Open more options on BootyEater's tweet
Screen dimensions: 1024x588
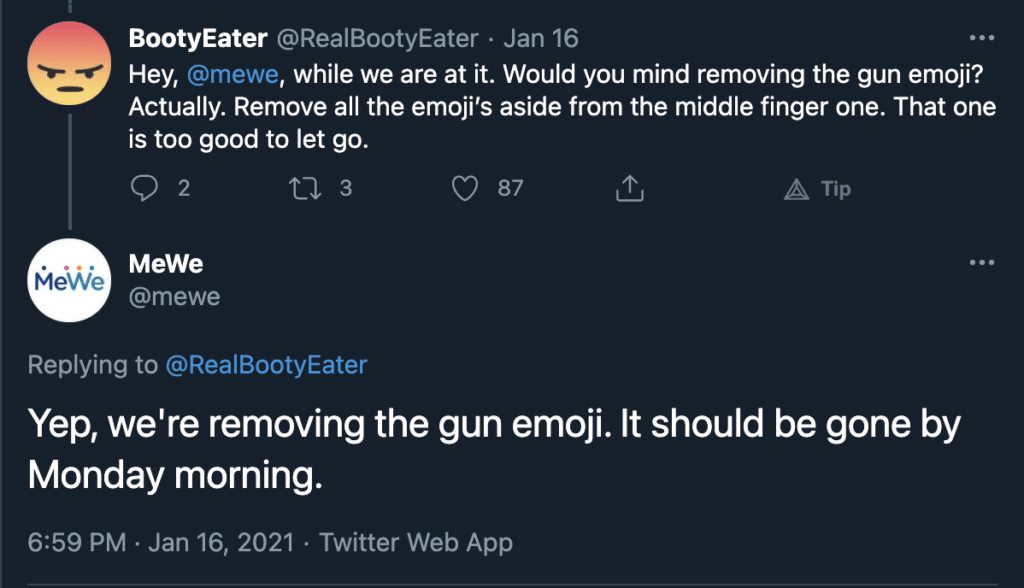pyautogui.click(x=982, y=38)
